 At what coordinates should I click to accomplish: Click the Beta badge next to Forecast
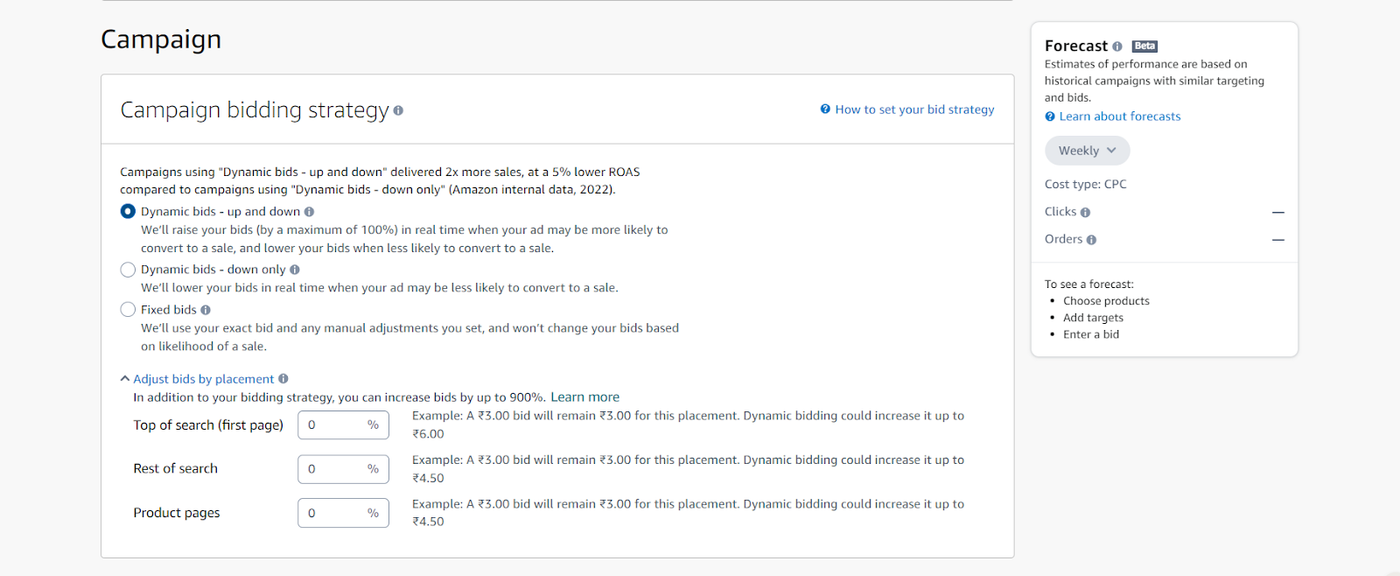pyautogui.click(x=1145, y=46)
